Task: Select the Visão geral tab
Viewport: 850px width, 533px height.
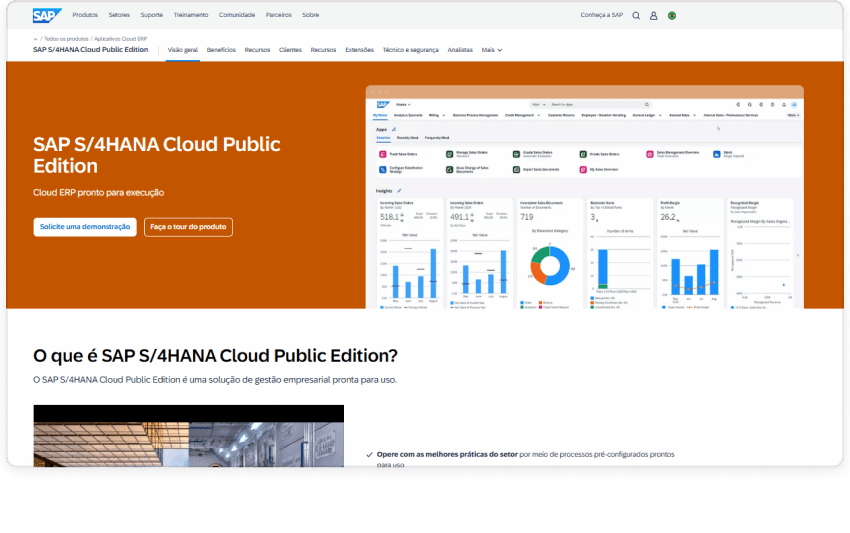Action: click(x=183, y=50)
